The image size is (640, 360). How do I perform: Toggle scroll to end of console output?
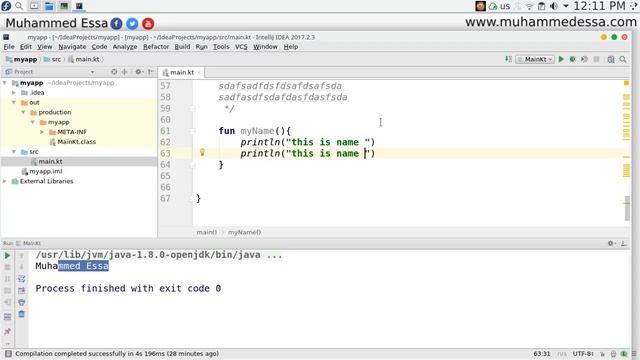[22, 291]
